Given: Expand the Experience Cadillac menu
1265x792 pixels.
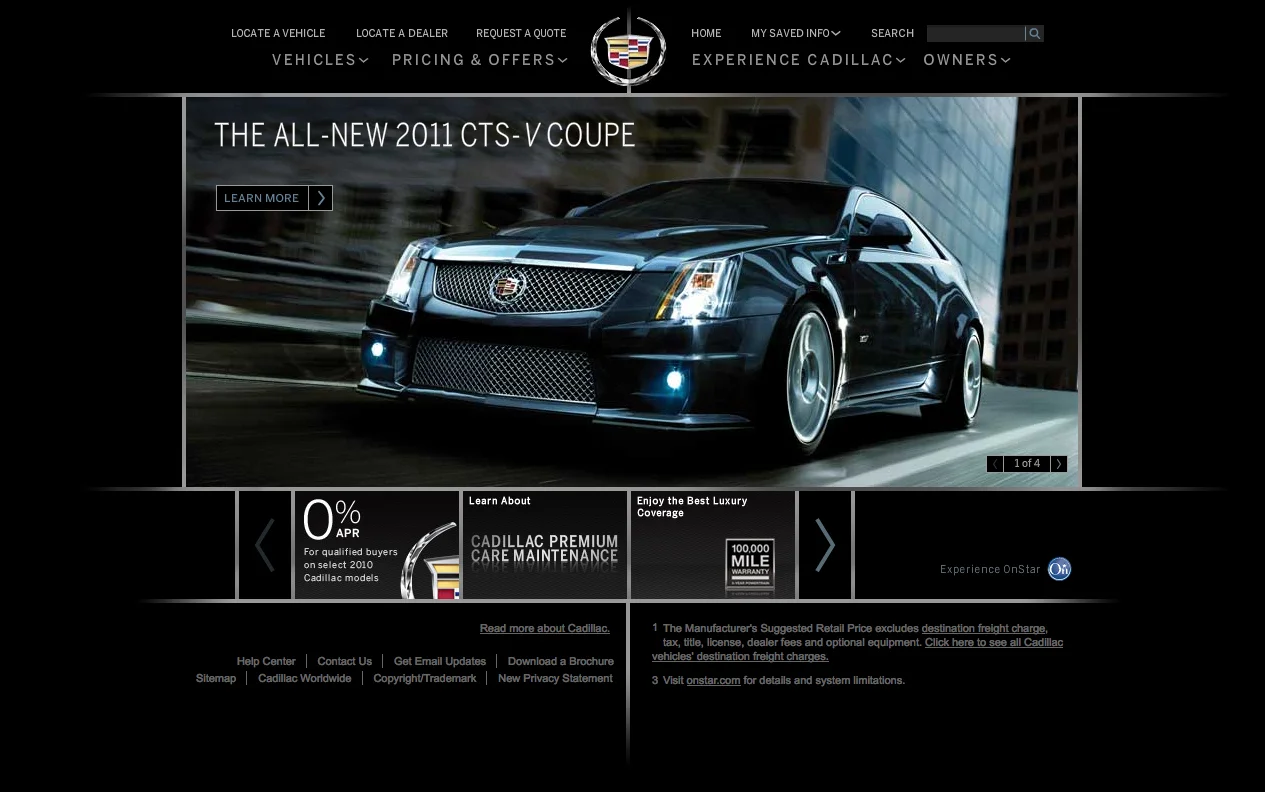Looking at the screenshot, I should (798, 60).
